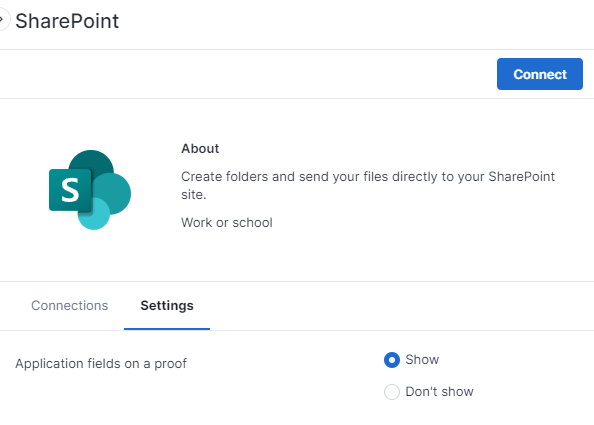Choose the Don't show radio option
The width and height of the screenshot is (594, 425).
point(392,392)
